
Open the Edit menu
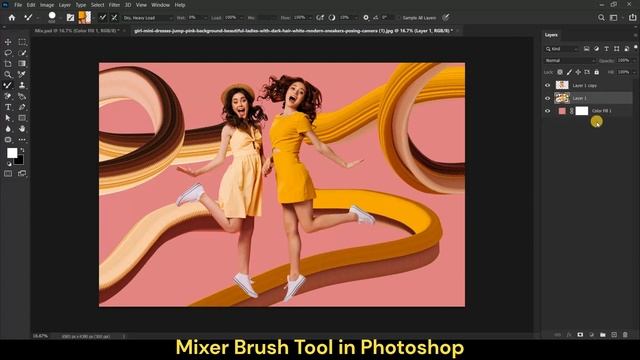(x=31, y=5)
